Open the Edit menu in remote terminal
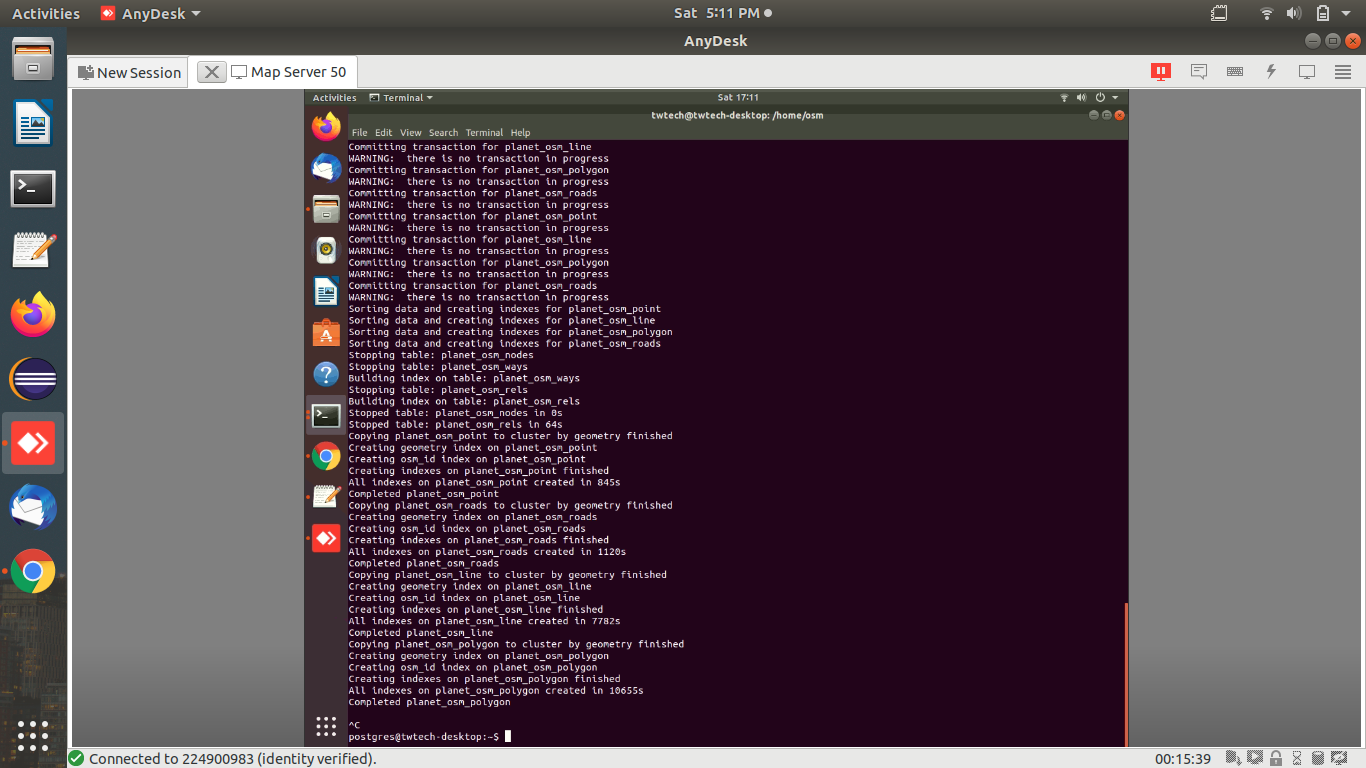 [x=383, y=132]
